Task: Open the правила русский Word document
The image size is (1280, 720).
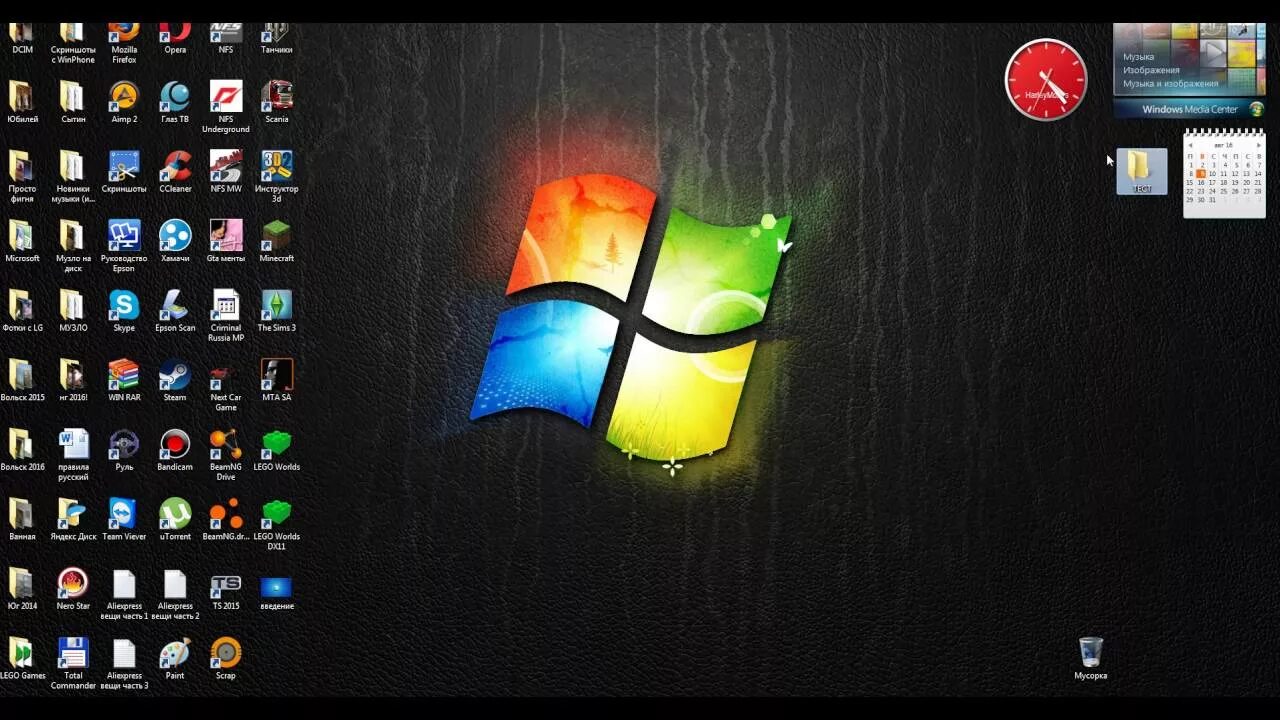Action: point(73,454)
